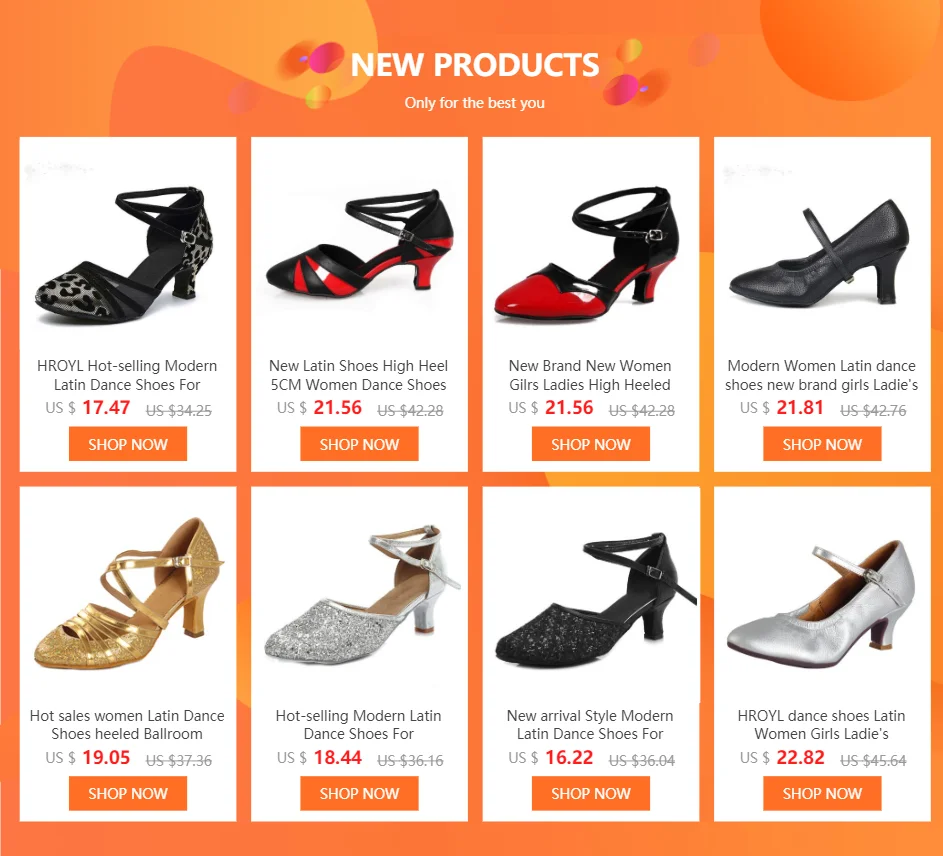Click 'HROYL dance shoes Latin Women' title
This screenshot has height=856, width=943.
tap(822, 724)
